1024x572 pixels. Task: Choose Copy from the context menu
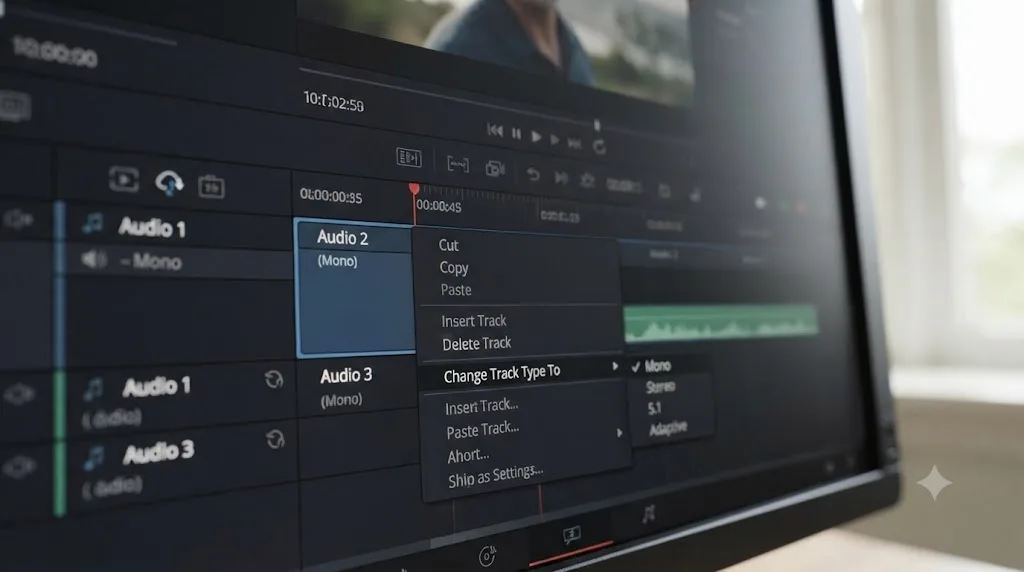point(453,268)
